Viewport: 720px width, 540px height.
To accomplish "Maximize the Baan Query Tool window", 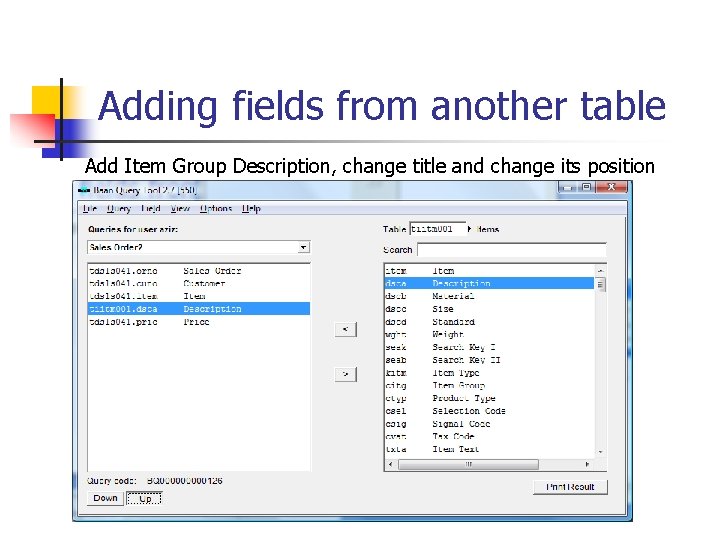I will pyautogui.click(x=586, y=187).
